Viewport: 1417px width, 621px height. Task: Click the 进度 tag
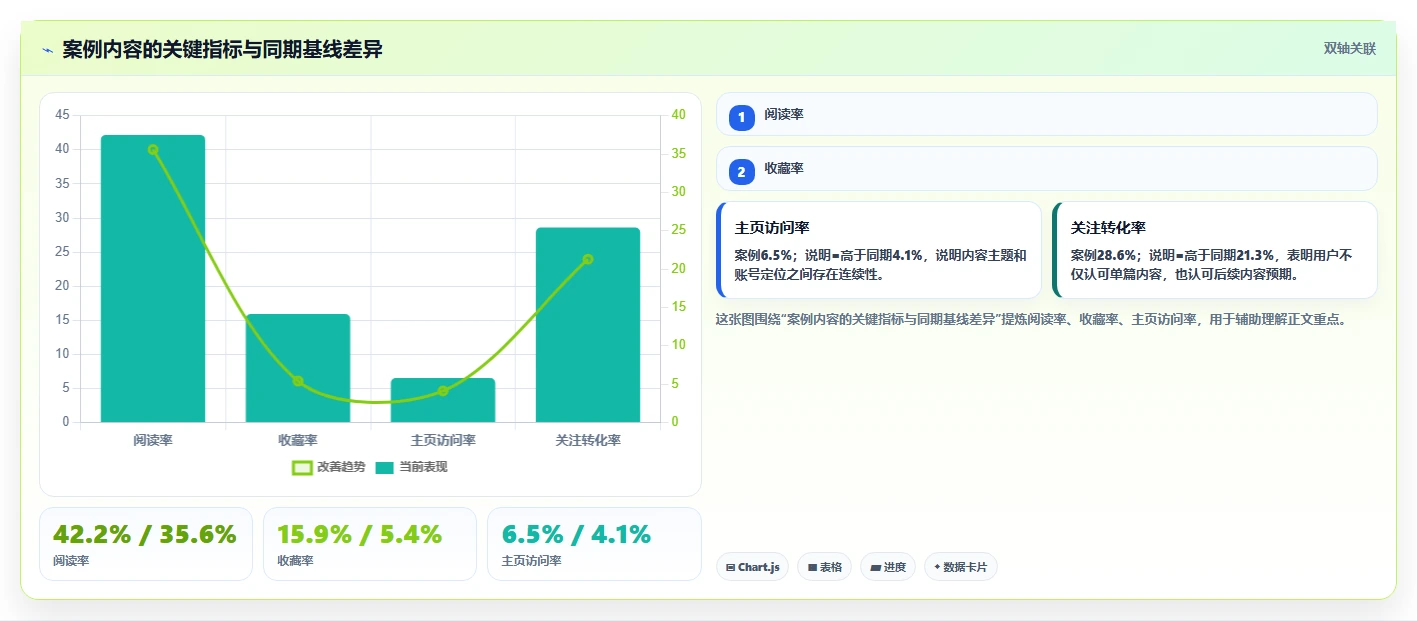(x=888, y=567)
